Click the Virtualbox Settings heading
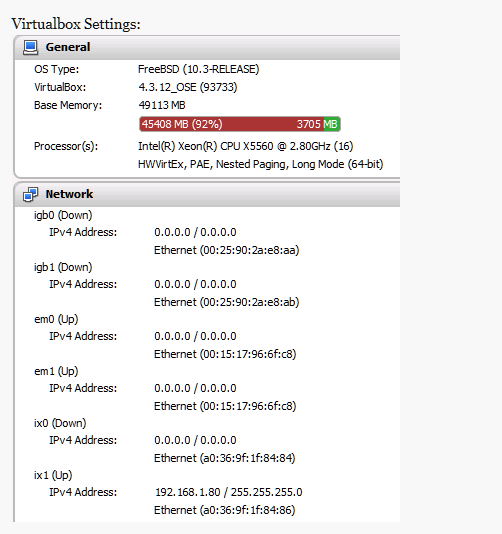This screenshot has width=502, height=534. (76, 24)
